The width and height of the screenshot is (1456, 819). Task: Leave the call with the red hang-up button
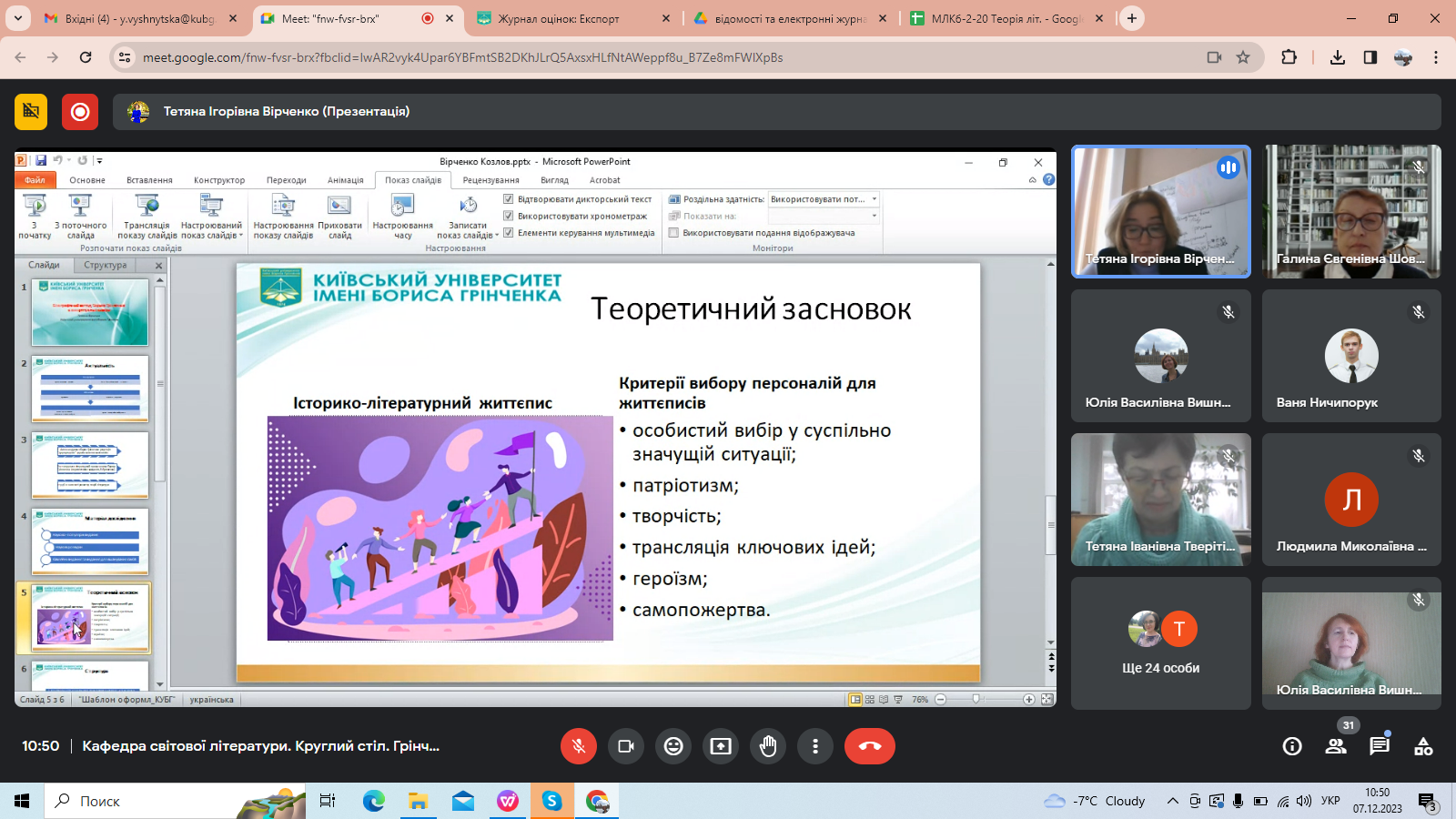[869, 746]
